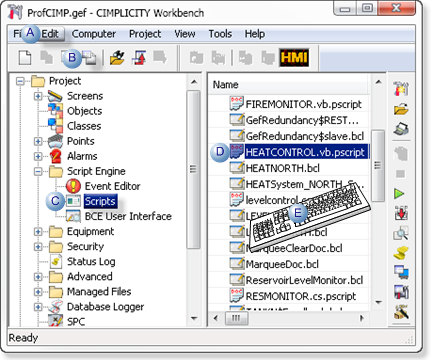Collapse the Script Engine folder

pos(38,171)
